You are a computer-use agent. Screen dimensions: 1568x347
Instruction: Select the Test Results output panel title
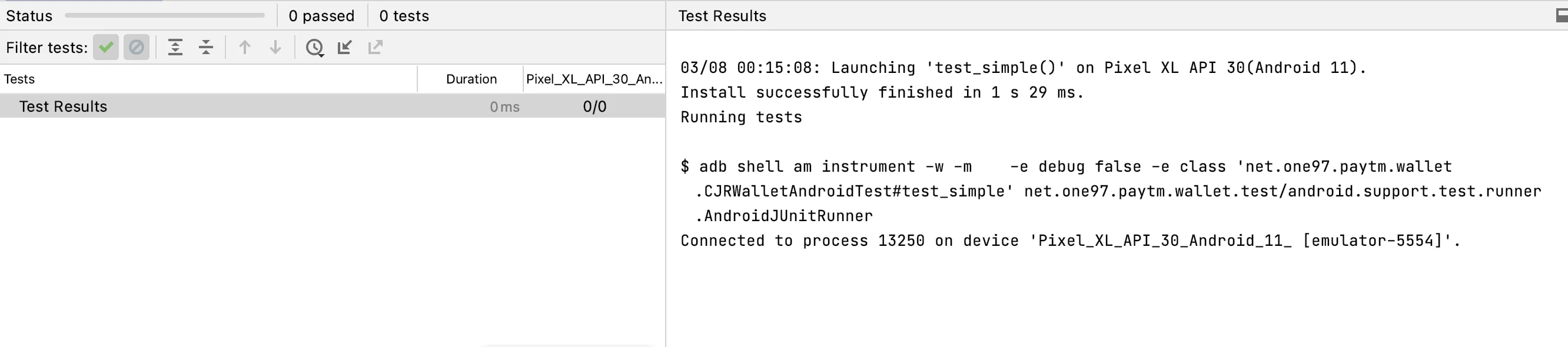[722, 16]
